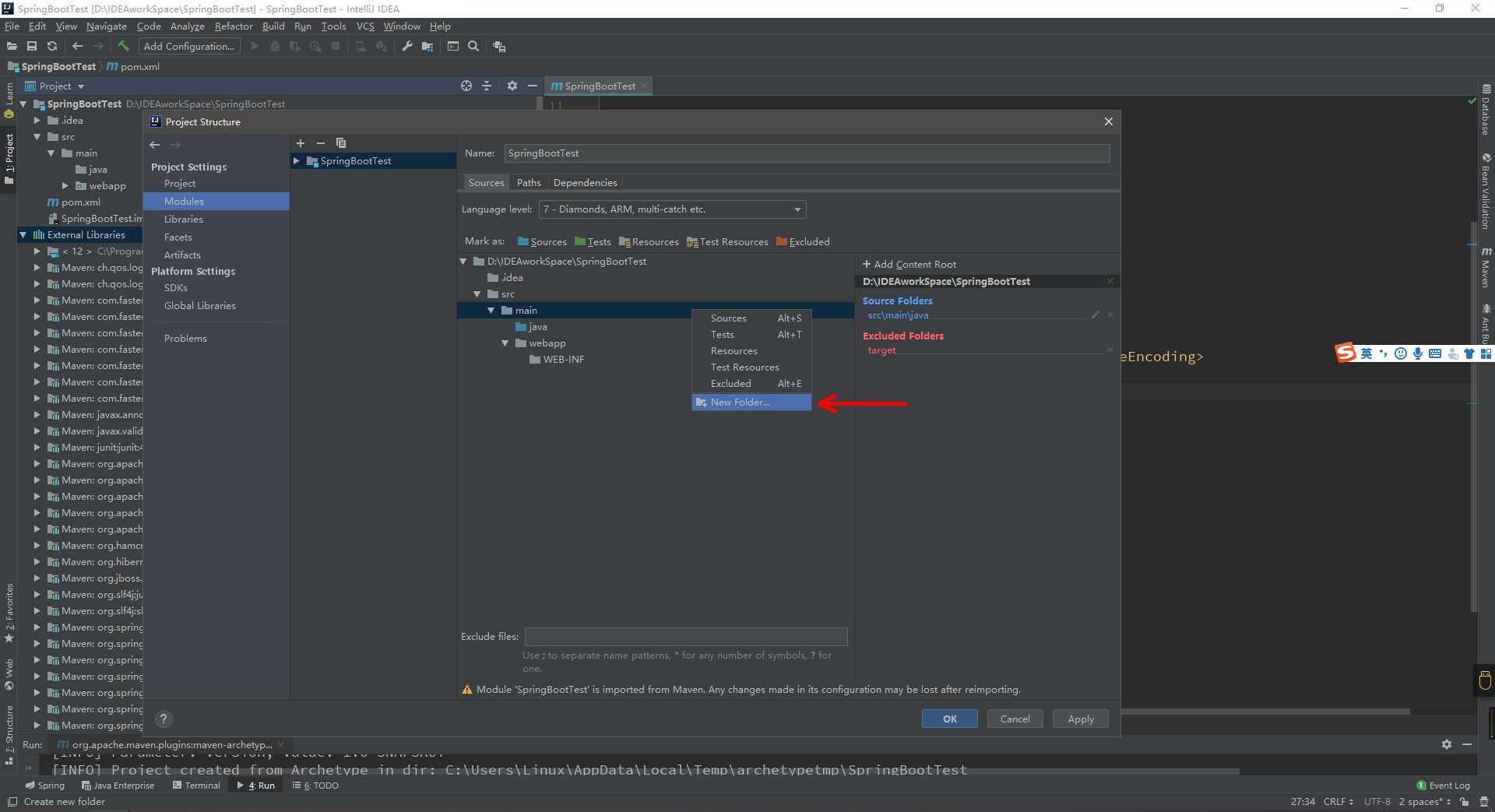Collapse the src folder in content tree
Image resolution: width=1495 pixels, height=812 pixels.
477,294
